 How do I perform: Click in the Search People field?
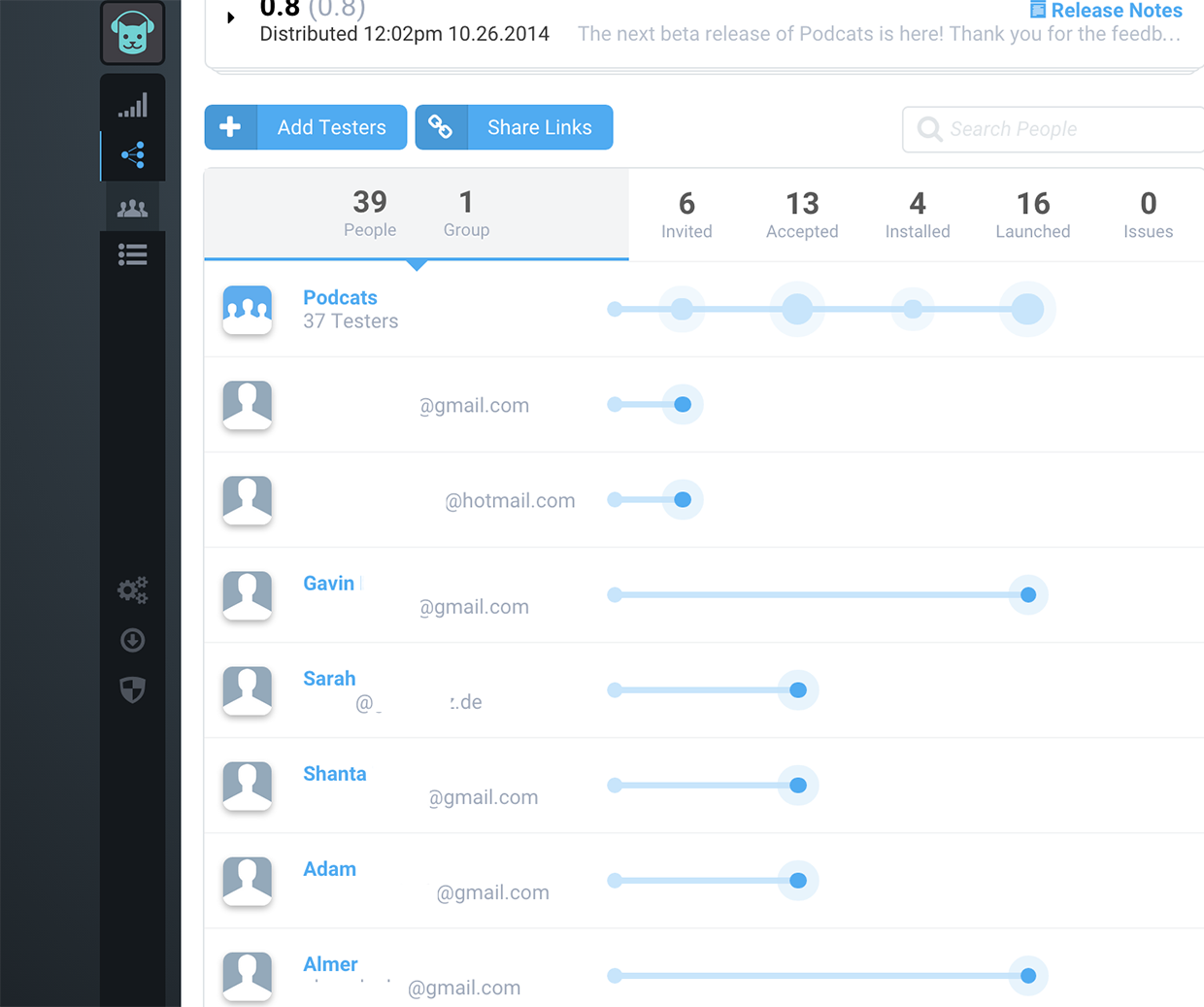1053,129
